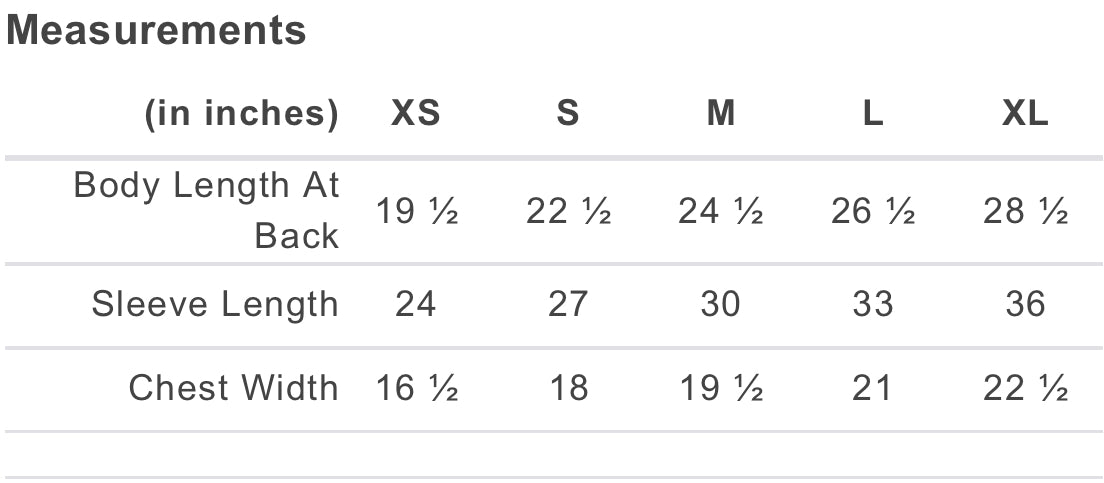The height and width of the screenshot is (483, 1104).
Task: Select the S size column header
Action: pyautogui.click(x=567, y=113)
